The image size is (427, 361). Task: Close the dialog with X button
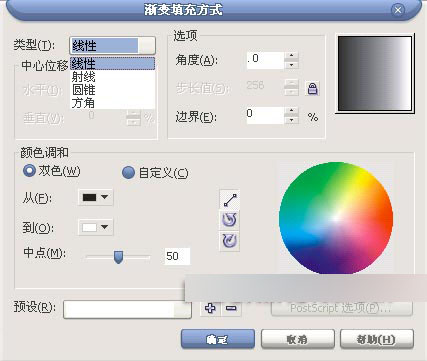pyautogui.click(x=398, y=10)
